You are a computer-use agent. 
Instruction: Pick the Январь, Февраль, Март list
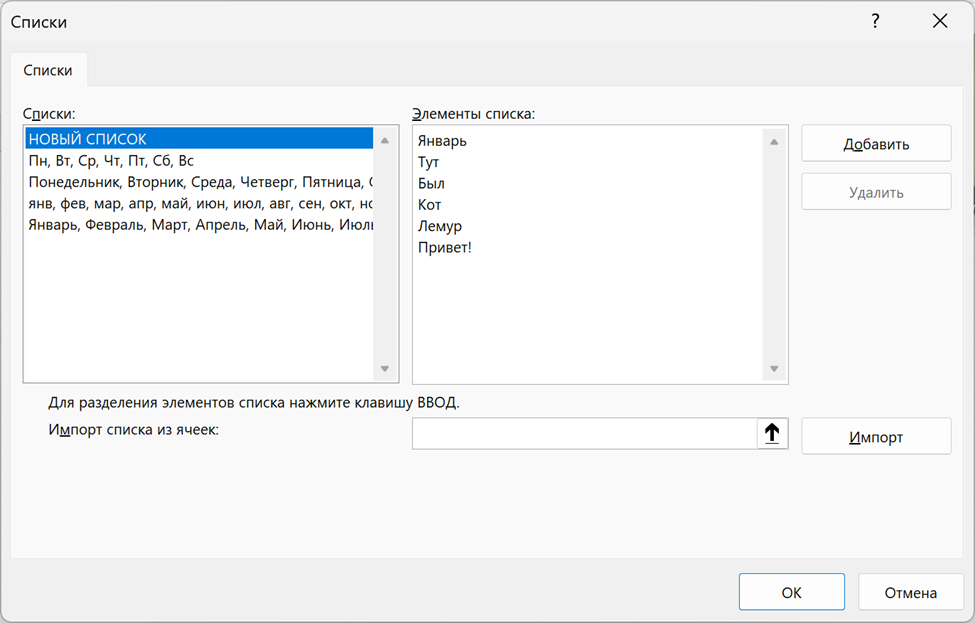198,225
